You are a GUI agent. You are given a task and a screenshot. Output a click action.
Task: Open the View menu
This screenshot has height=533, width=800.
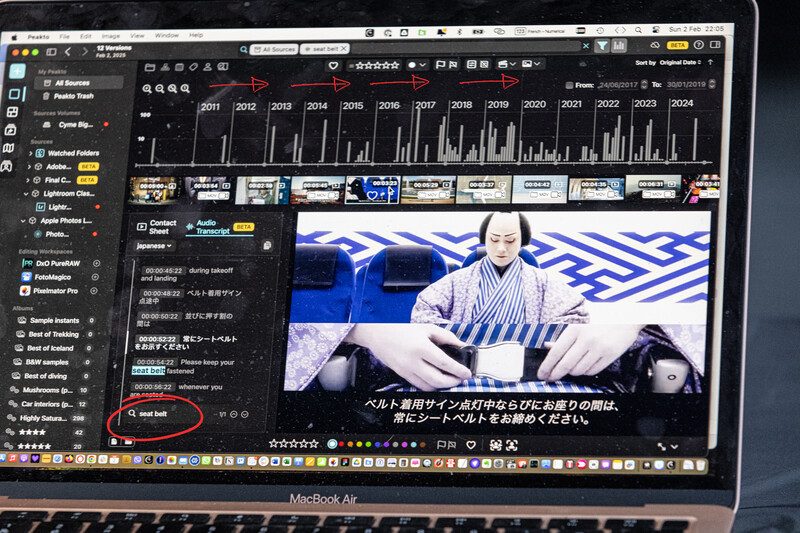click(x=137, y=36)
